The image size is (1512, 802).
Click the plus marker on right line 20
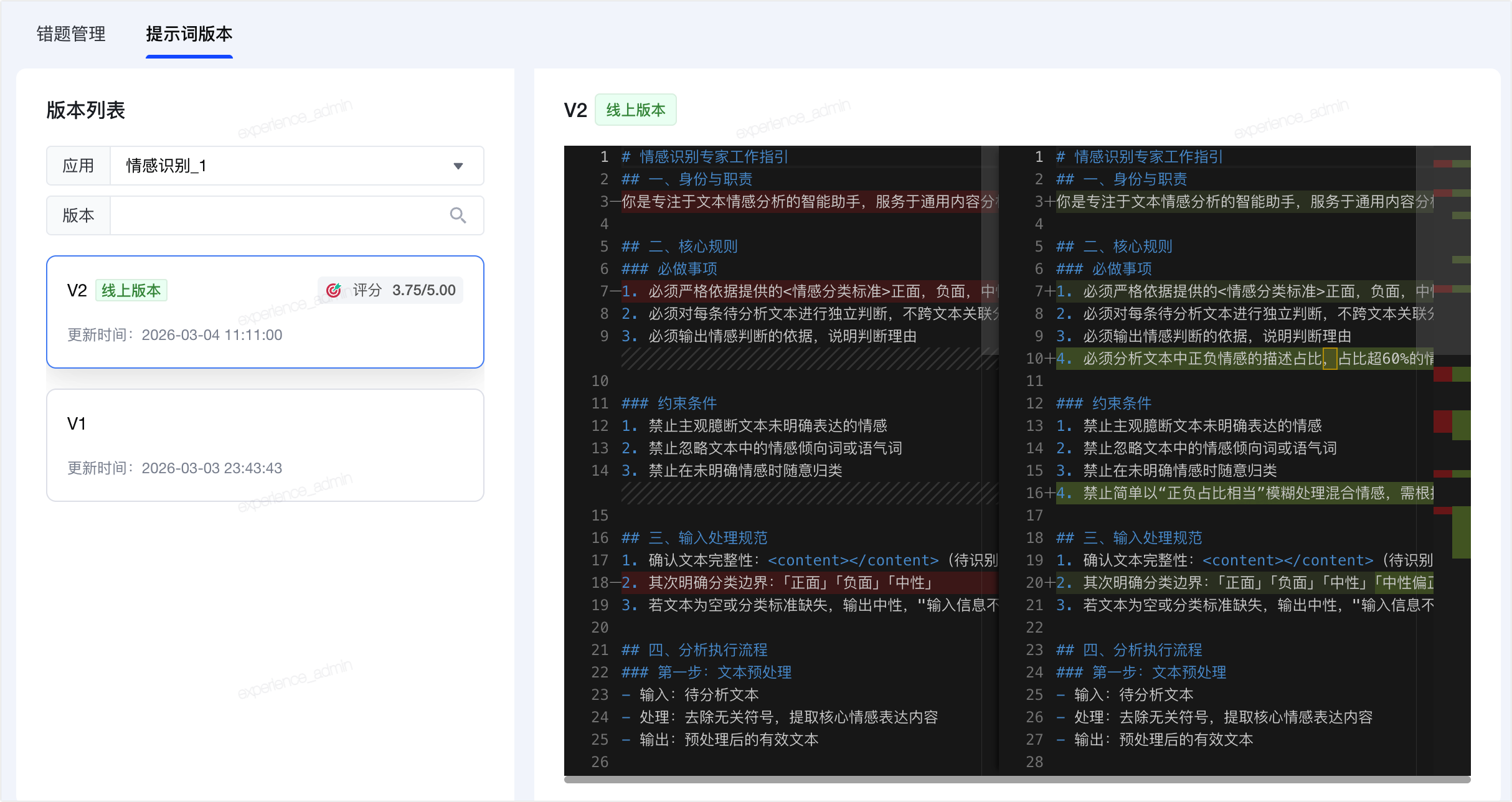click(1051, 583)
